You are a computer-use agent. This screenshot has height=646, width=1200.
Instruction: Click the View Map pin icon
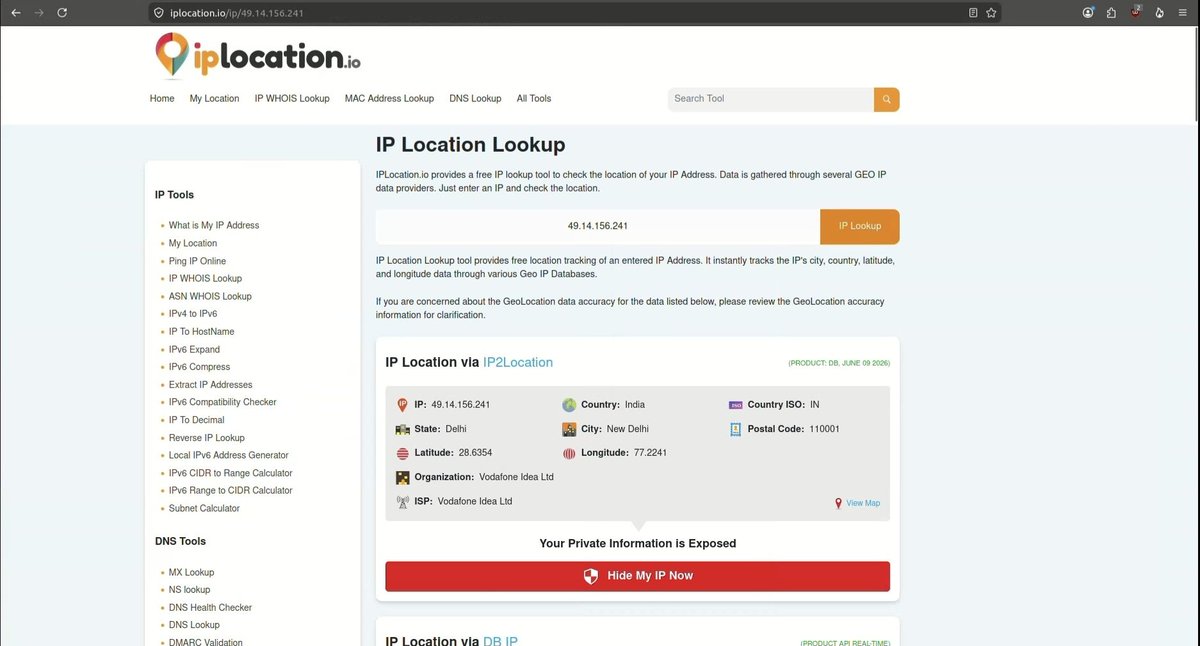[838, 503]
